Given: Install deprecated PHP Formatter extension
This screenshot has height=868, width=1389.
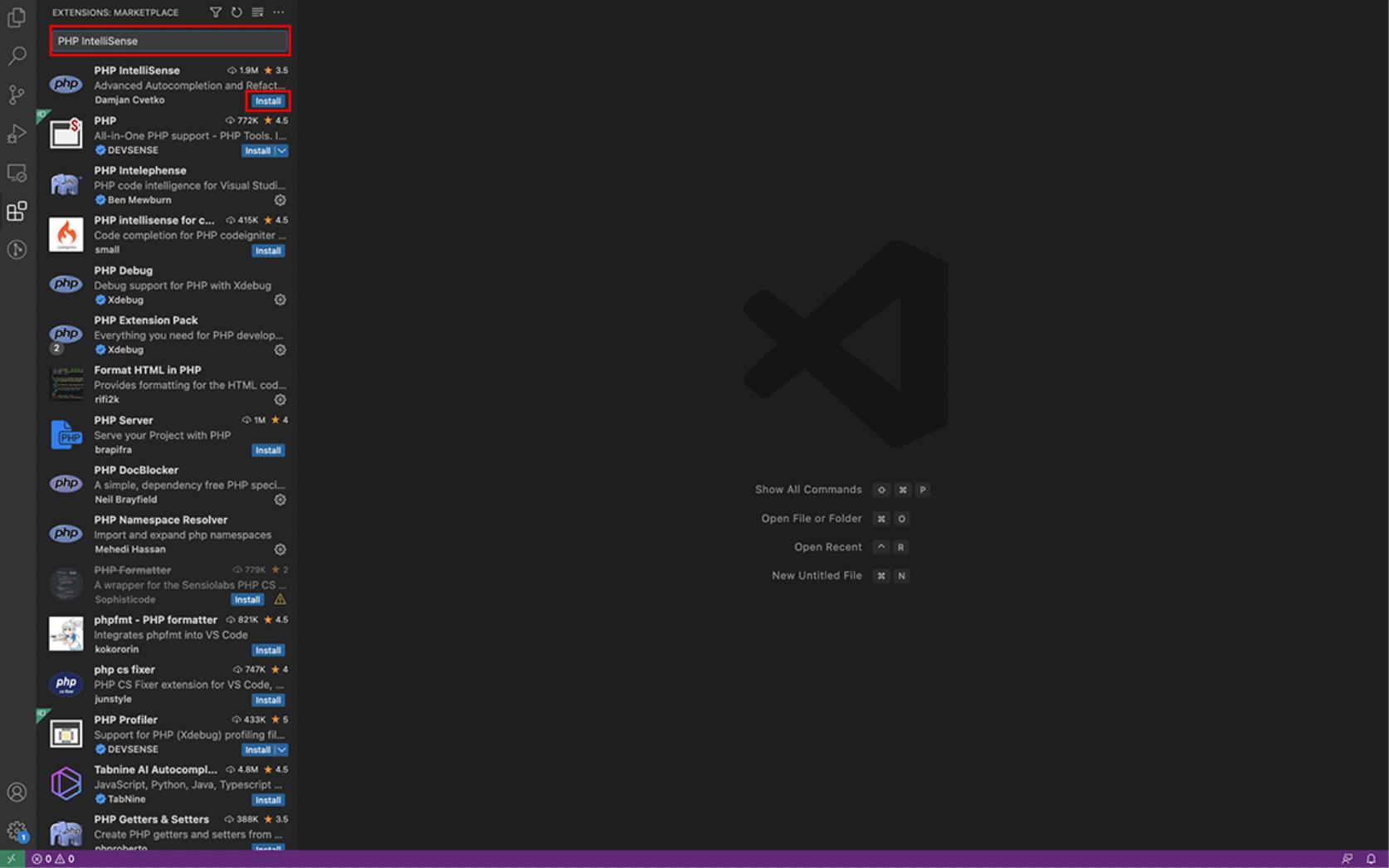Looking at the screenshot, I should [x=247, y=600].
